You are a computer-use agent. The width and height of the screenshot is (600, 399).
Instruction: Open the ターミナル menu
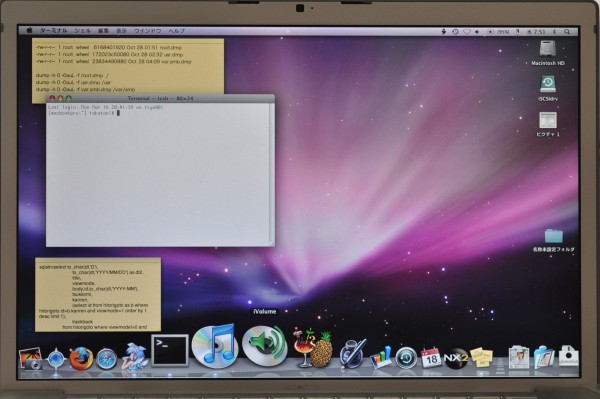[54, 31]
